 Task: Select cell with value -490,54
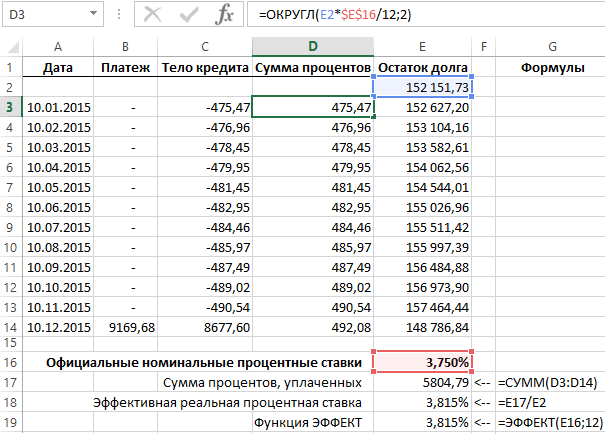pos(205,307)
